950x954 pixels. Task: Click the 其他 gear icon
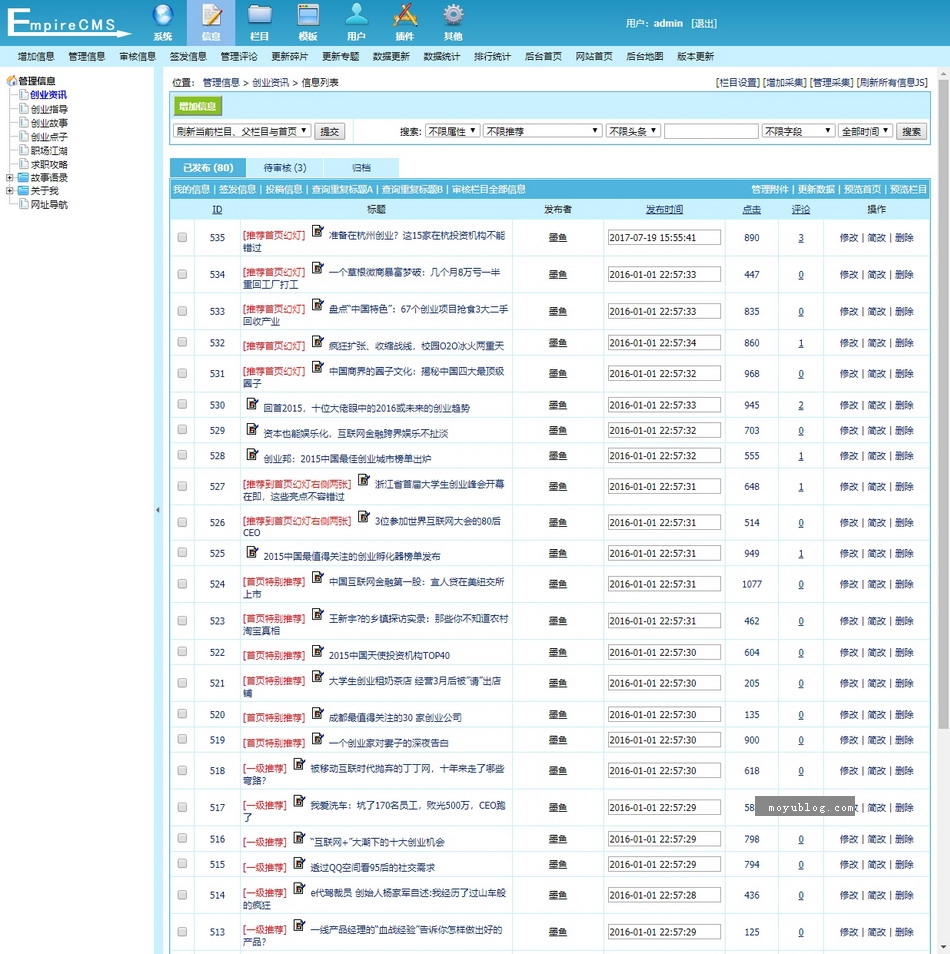453,16
